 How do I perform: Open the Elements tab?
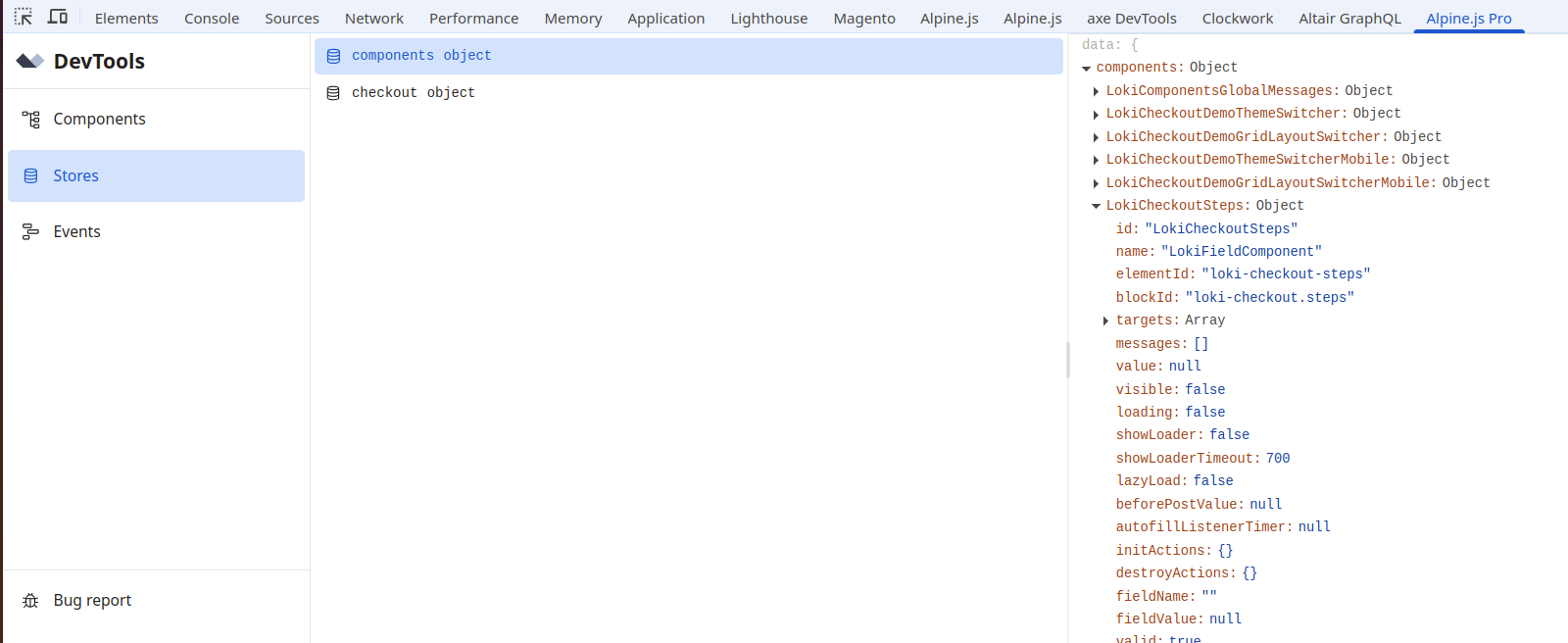126,18
